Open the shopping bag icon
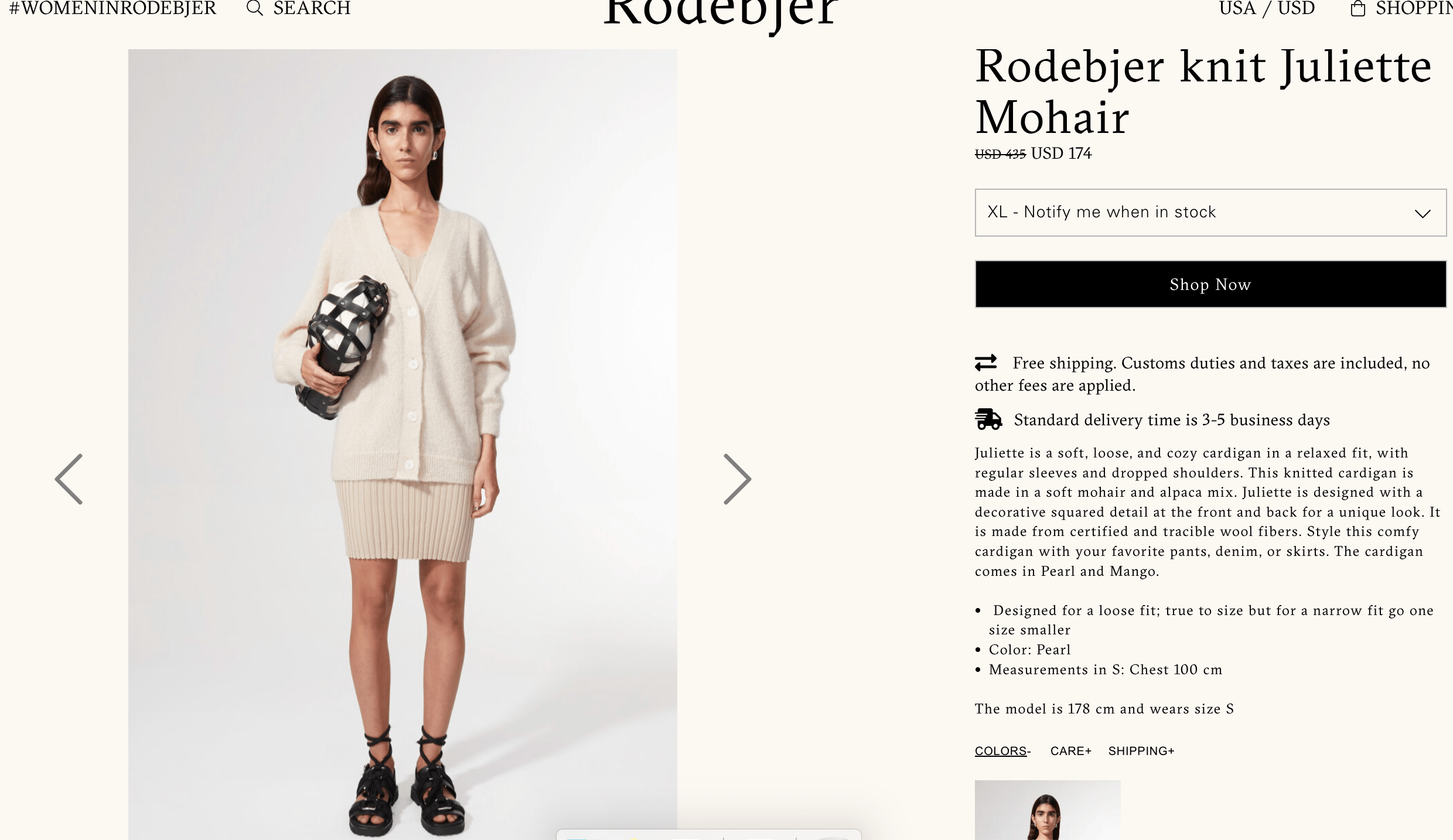This screenshot has height=840, width=1453. [x=1358, y=8]
